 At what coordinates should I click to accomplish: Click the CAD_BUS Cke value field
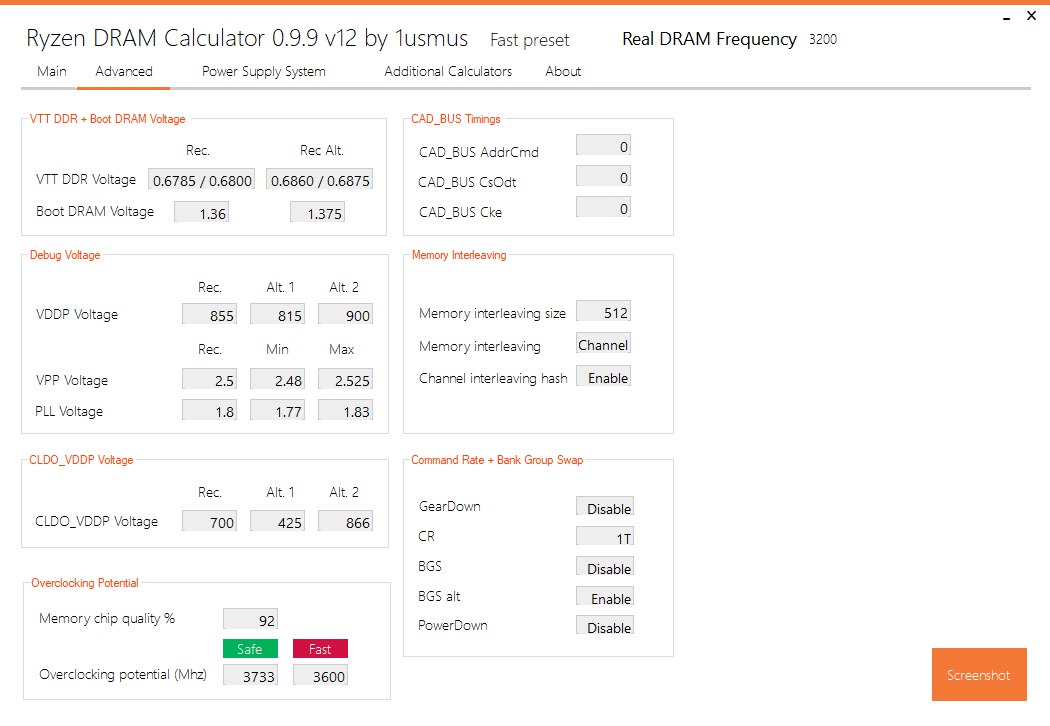pyautogui.click(x=603, y=208)
